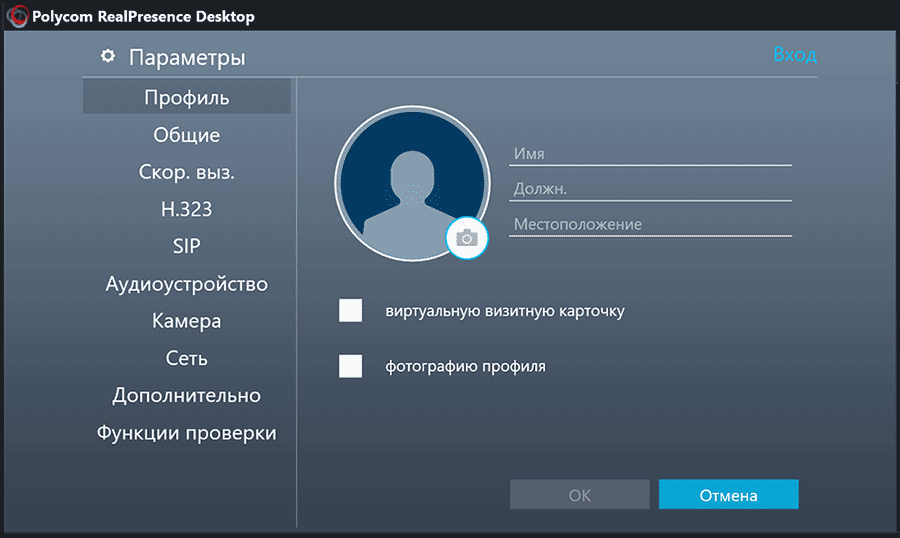The height and width of the screenshot is (538, 900).
Task: Click the Вход link
Action: pyautogui.click(x=794, y=55)
